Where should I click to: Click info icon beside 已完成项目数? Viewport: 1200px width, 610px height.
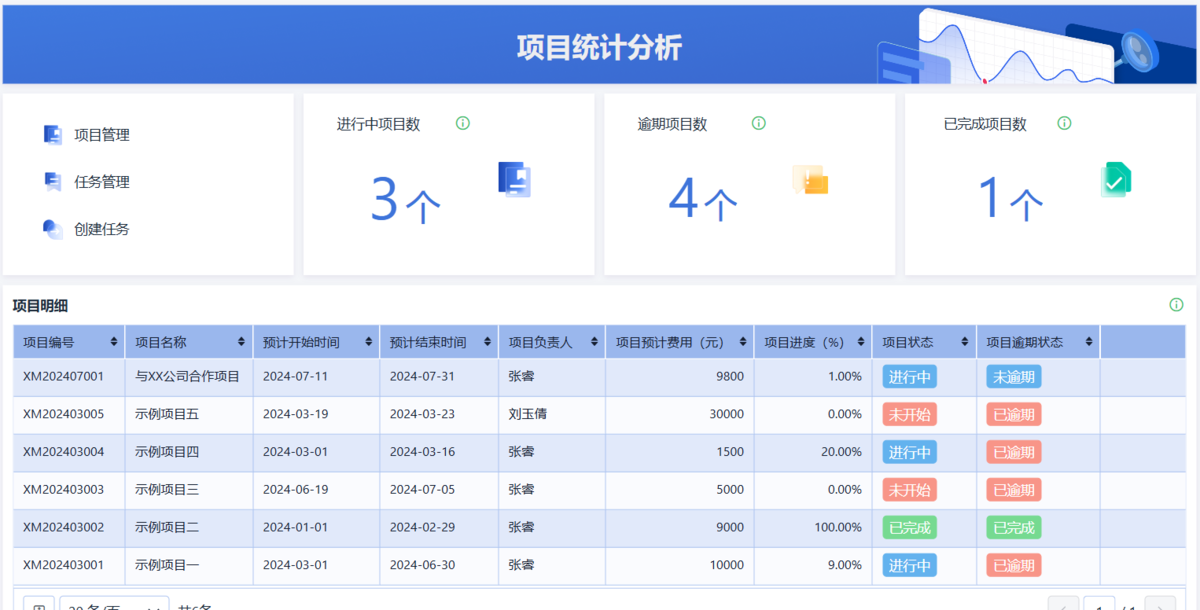coord(1064,124)
